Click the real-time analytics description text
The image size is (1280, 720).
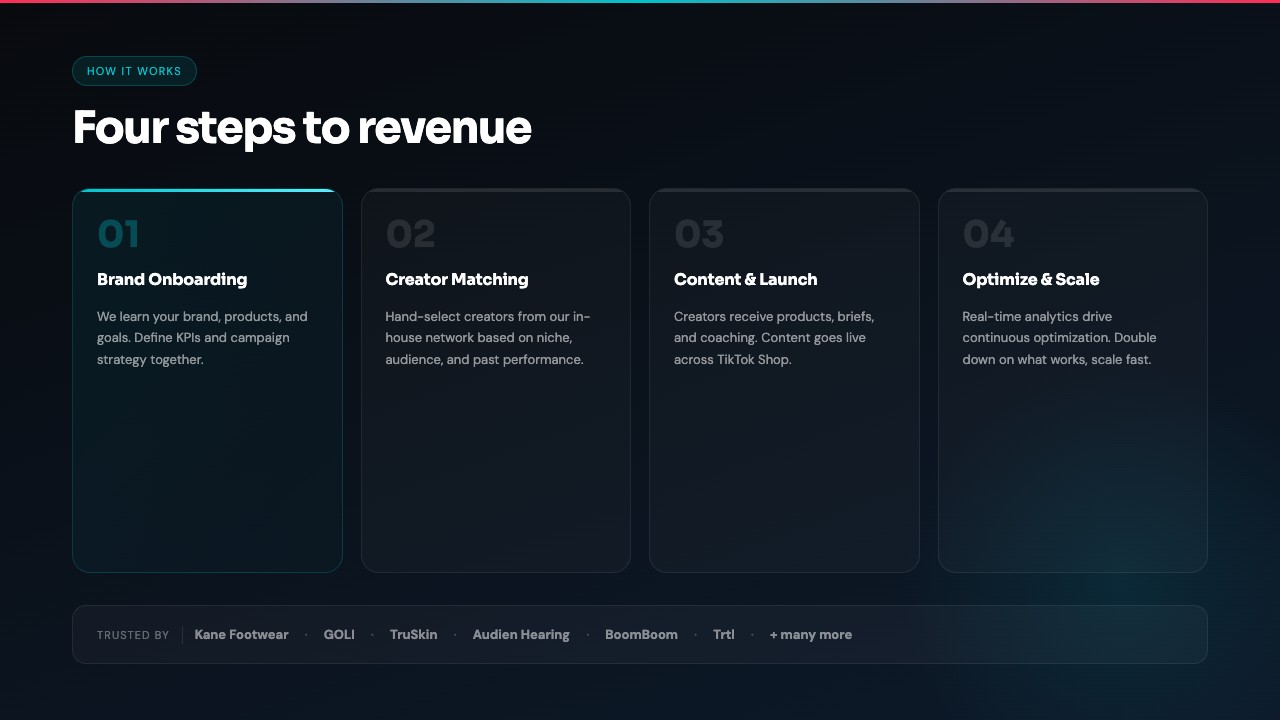[x=1059, y=338]
